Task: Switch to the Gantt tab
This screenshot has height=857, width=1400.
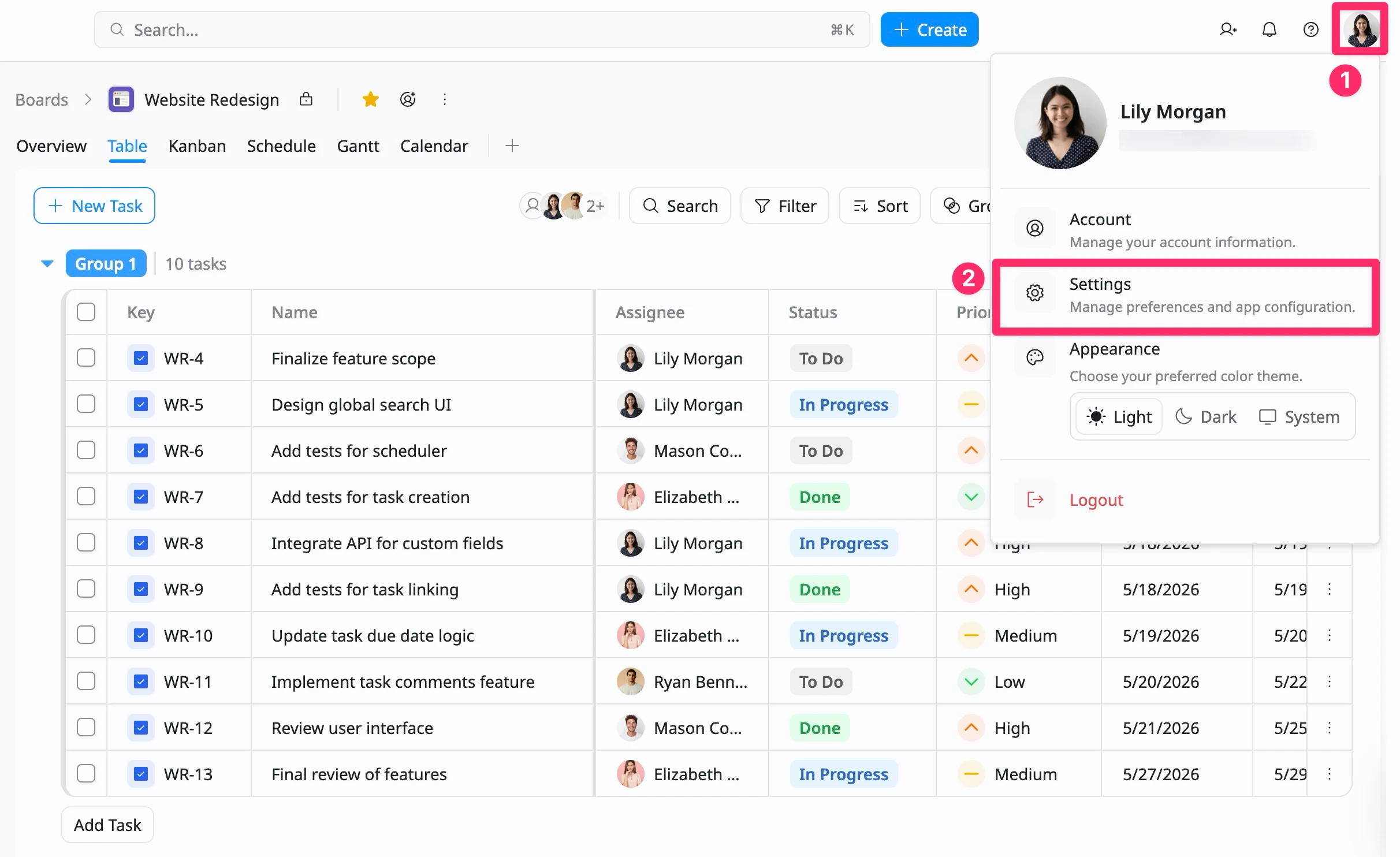Action: (358, 146)
